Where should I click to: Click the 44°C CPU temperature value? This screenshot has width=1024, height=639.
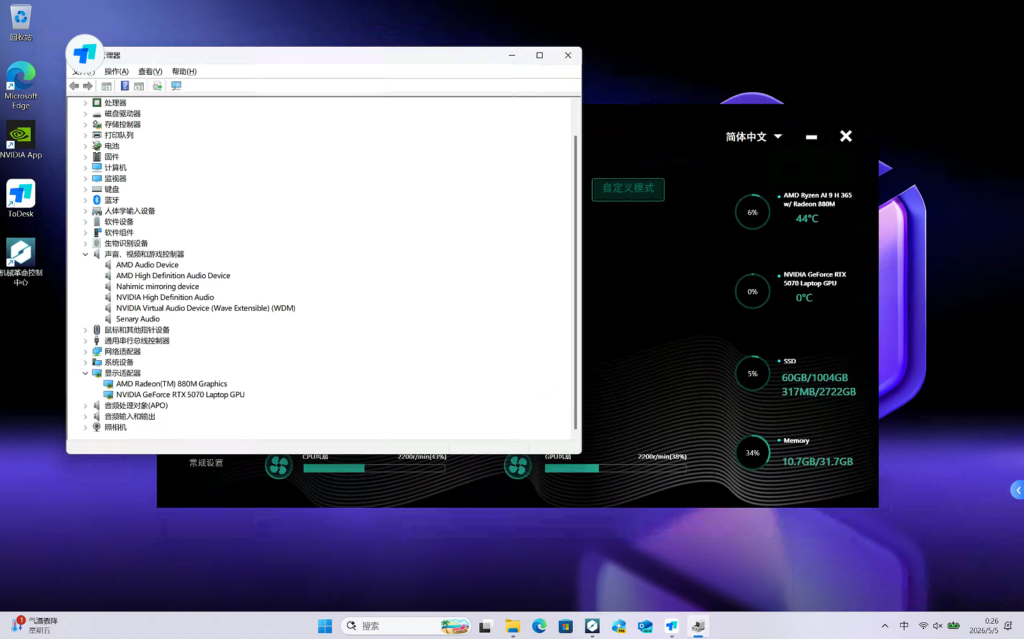[x=807, y=219]
